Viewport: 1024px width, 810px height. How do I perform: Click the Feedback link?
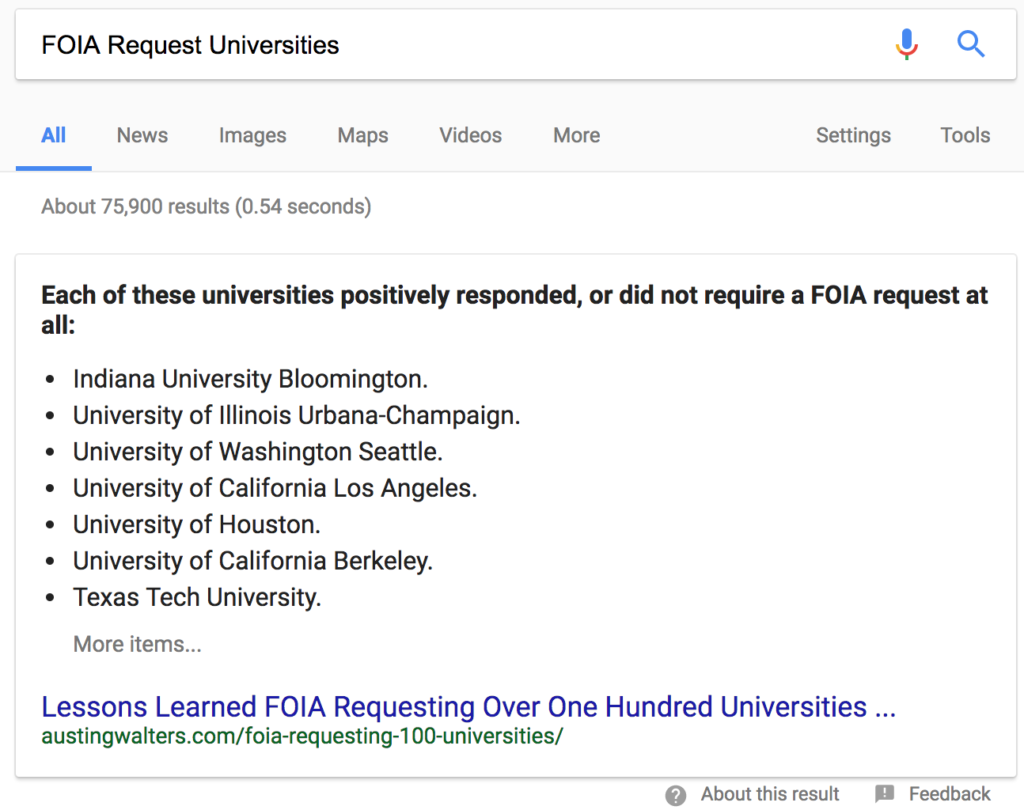(950, 794)
